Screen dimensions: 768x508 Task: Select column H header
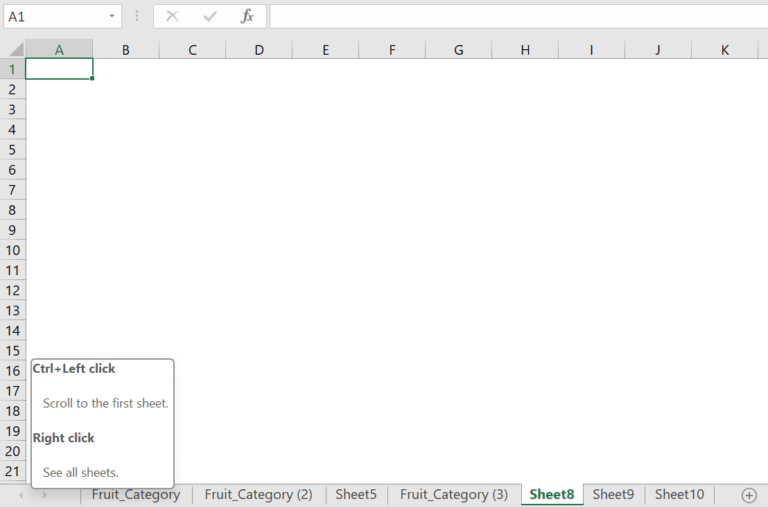(x=525, y=49)
